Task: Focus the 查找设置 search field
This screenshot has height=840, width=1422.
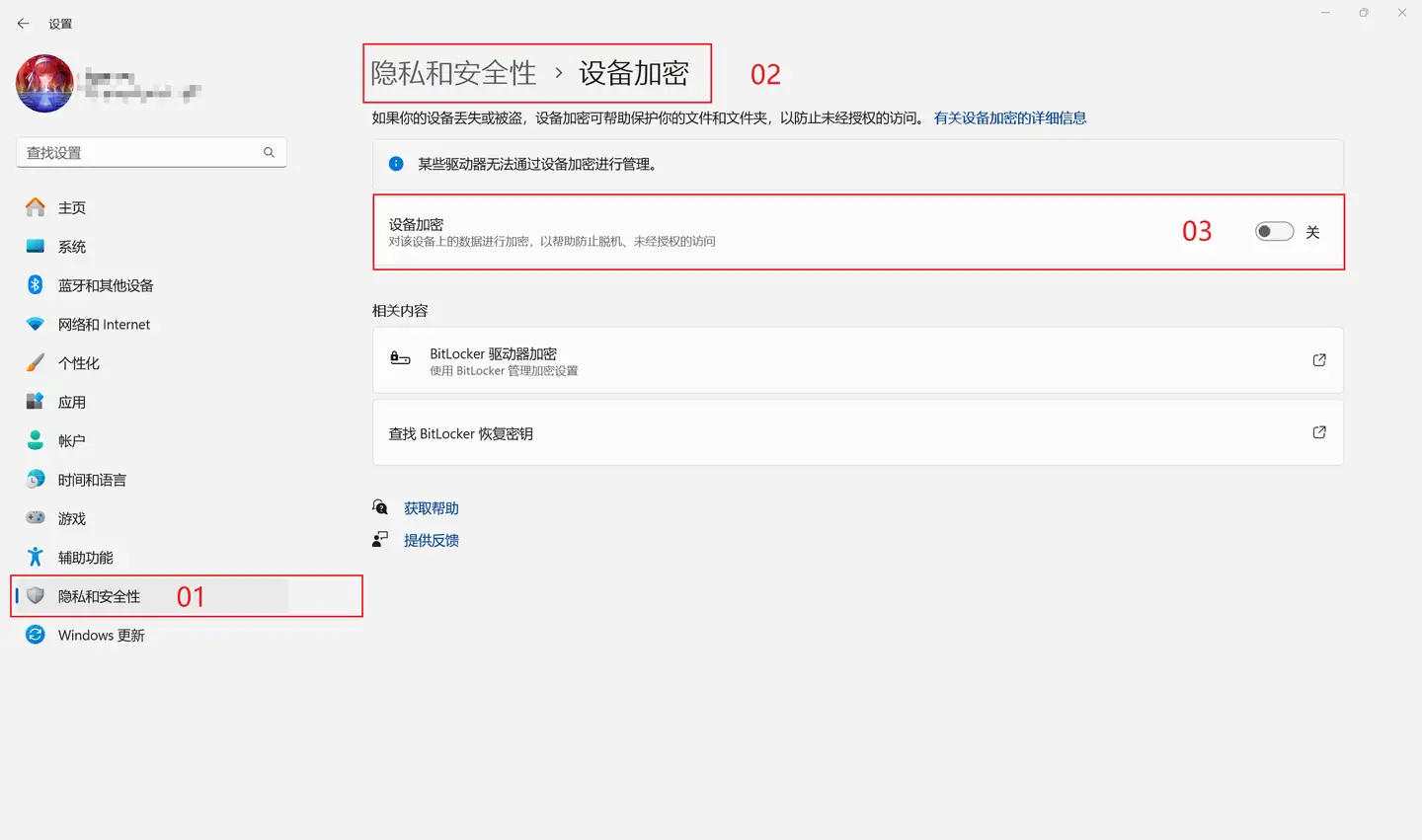Action: [151, 152]
